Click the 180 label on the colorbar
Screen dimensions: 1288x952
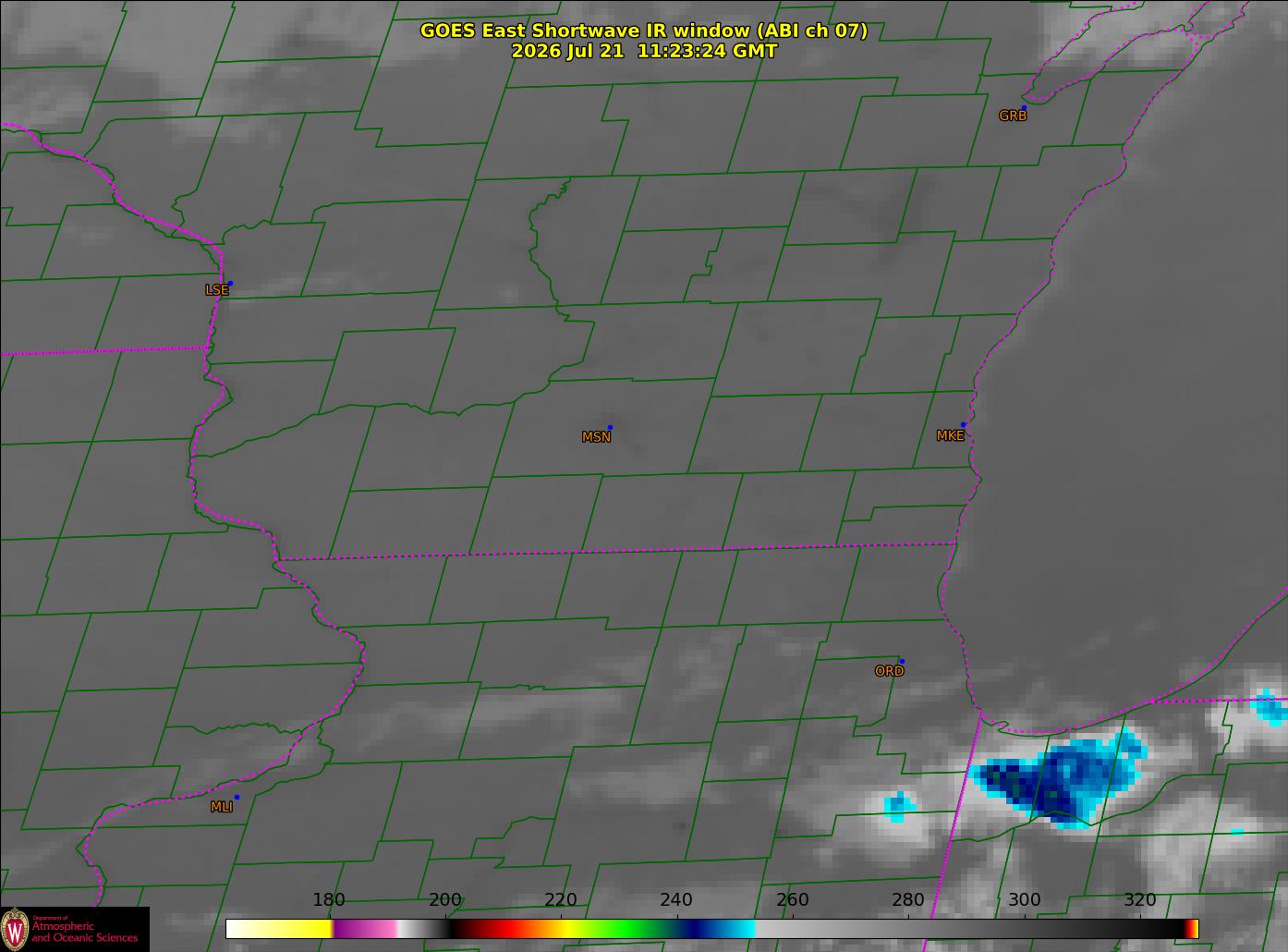[x=329, y=900]
